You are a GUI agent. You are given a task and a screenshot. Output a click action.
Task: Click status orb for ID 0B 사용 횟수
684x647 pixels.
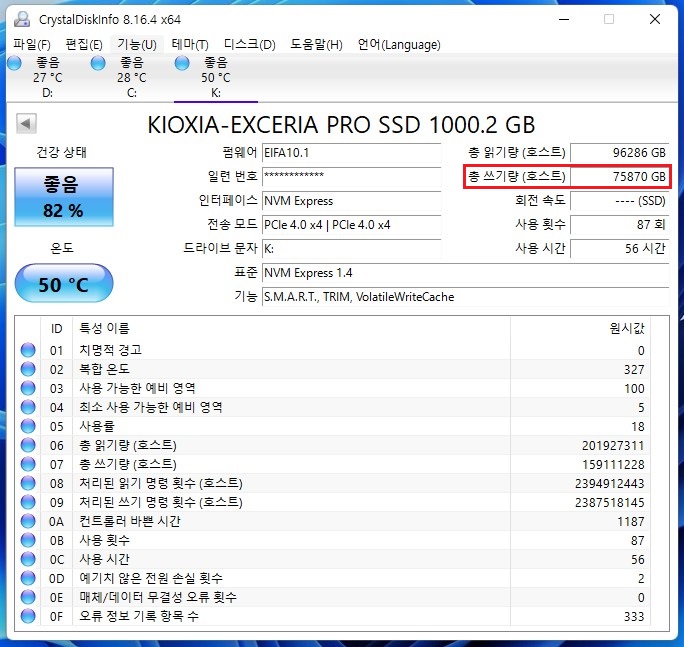[28, 540]
